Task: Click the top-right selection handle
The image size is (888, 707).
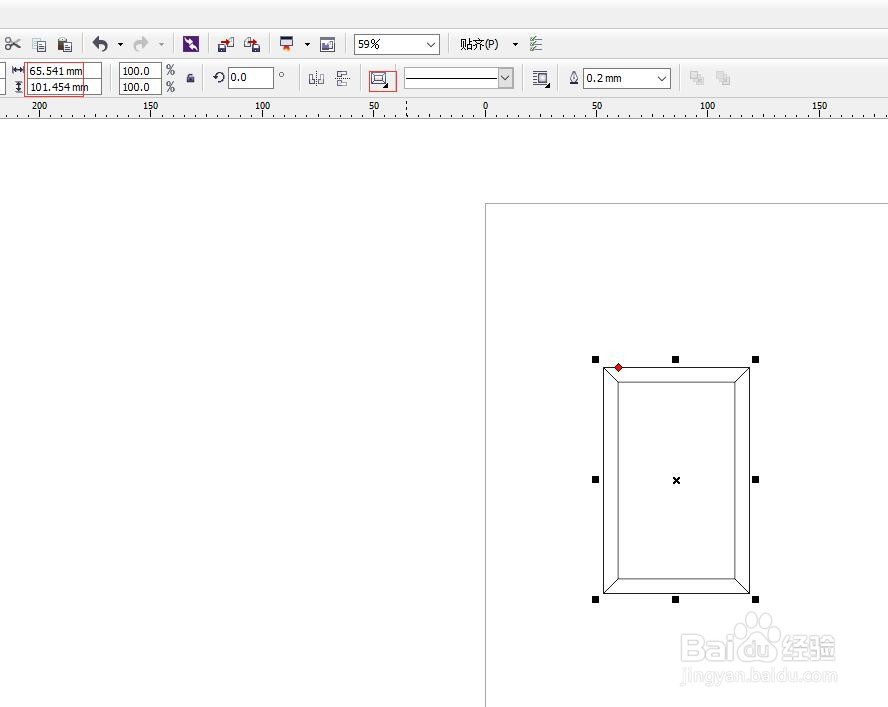Action: tap(755, 360)
